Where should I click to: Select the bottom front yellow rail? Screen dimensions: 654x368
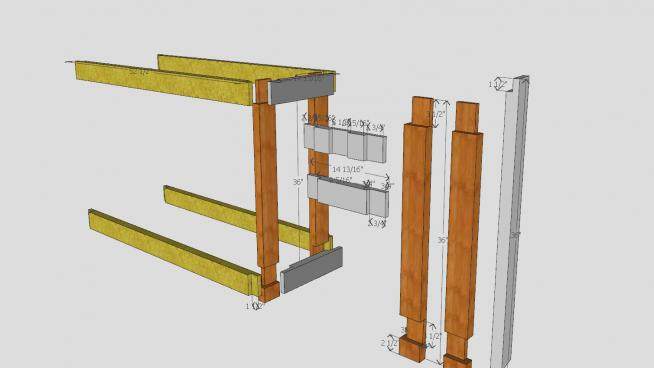coord(175,253)
